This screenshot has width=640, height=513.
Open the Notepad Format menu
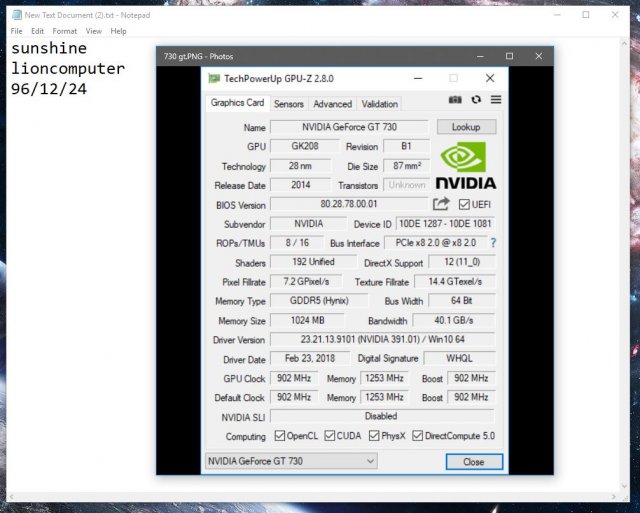(x=64, y=31)
